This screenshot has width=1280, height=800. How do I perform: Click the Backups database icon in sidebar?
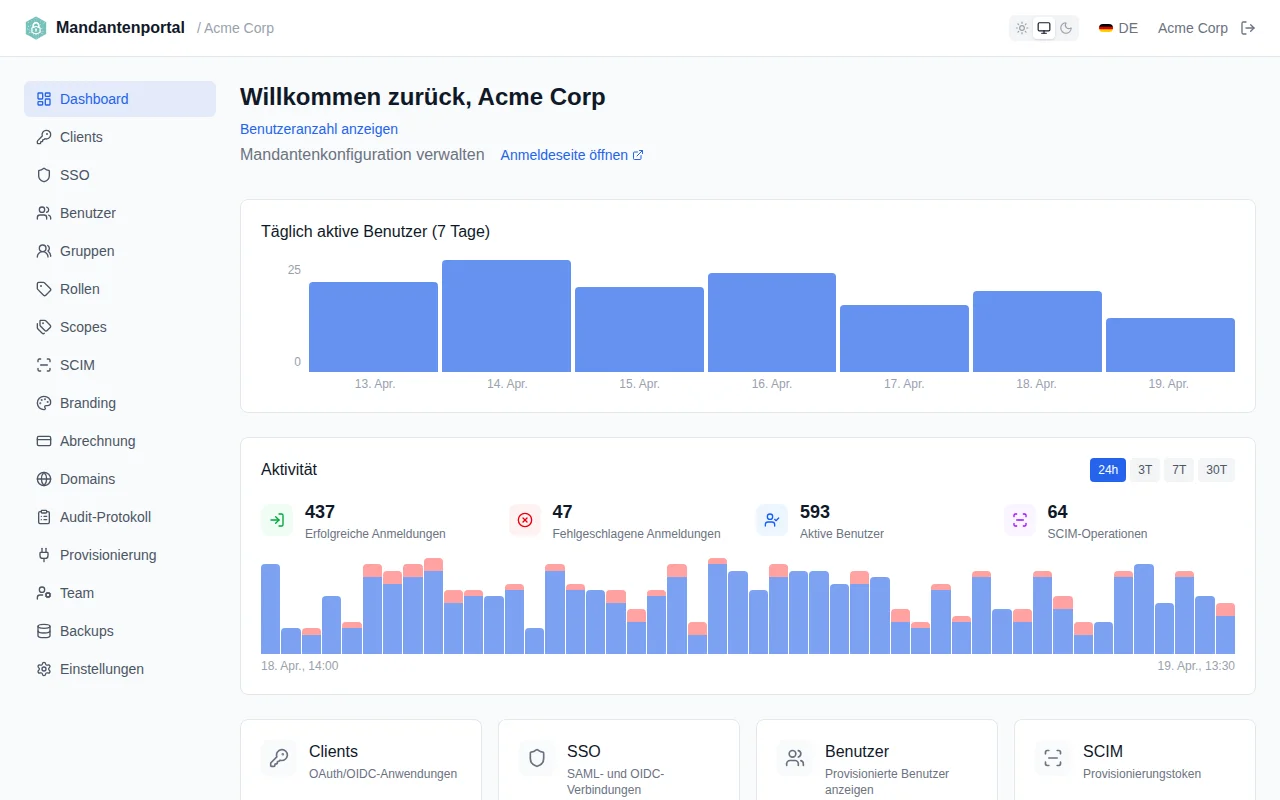pos(44,631)
